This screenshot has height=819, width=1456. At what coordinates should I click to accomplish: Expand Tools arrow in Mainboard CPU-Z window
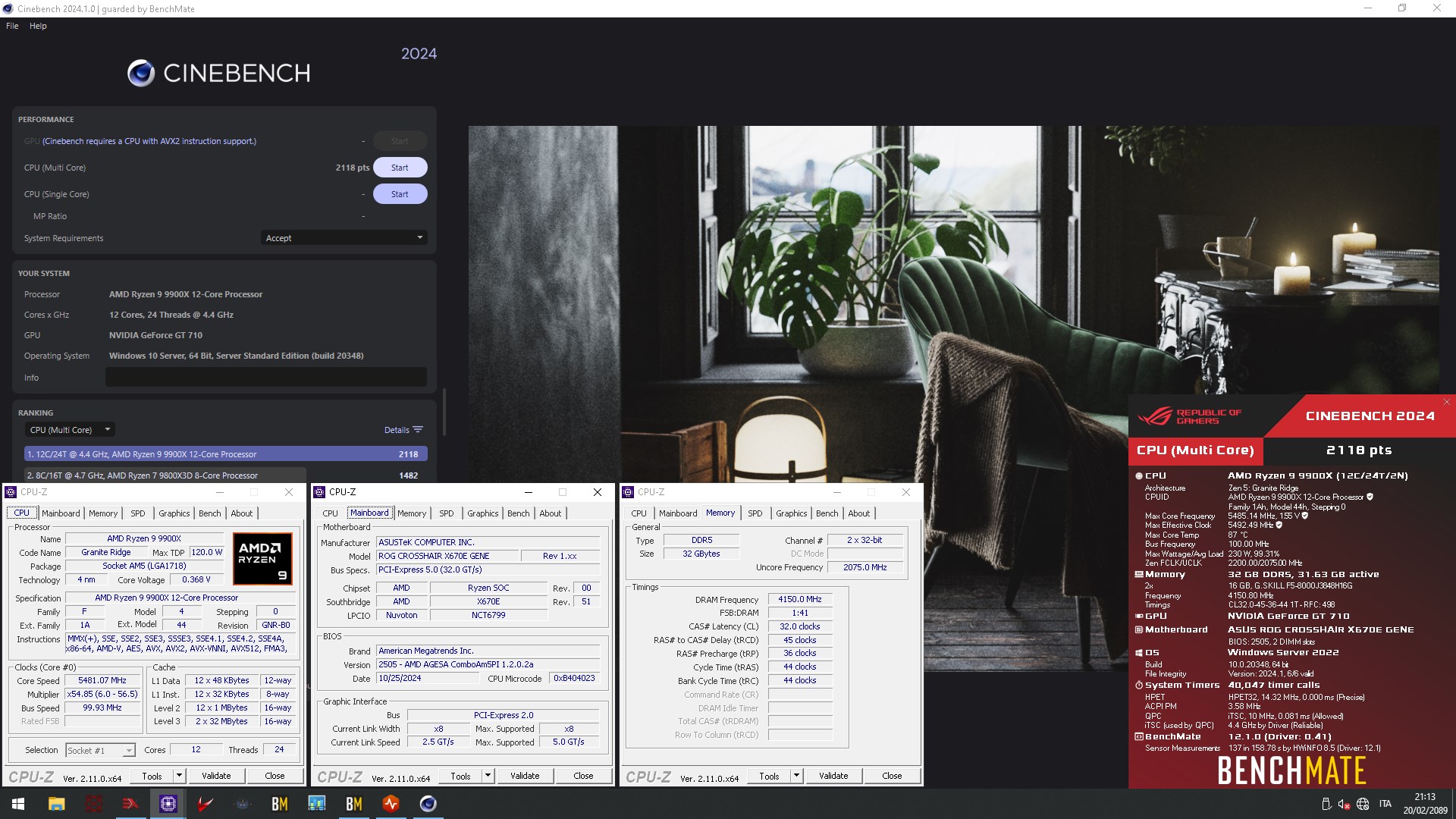point(488,776)
